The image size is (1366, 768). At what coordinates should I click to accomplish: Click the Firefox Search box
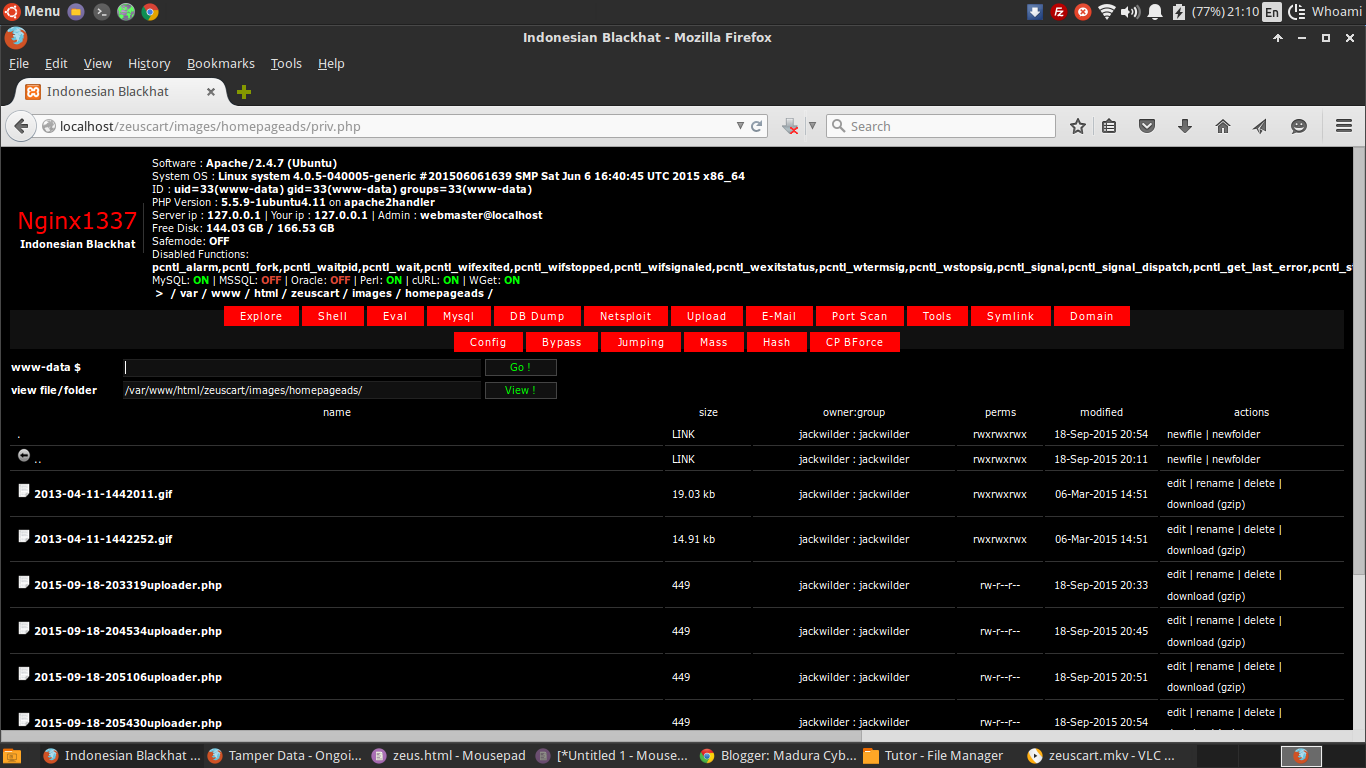[940, 126]
